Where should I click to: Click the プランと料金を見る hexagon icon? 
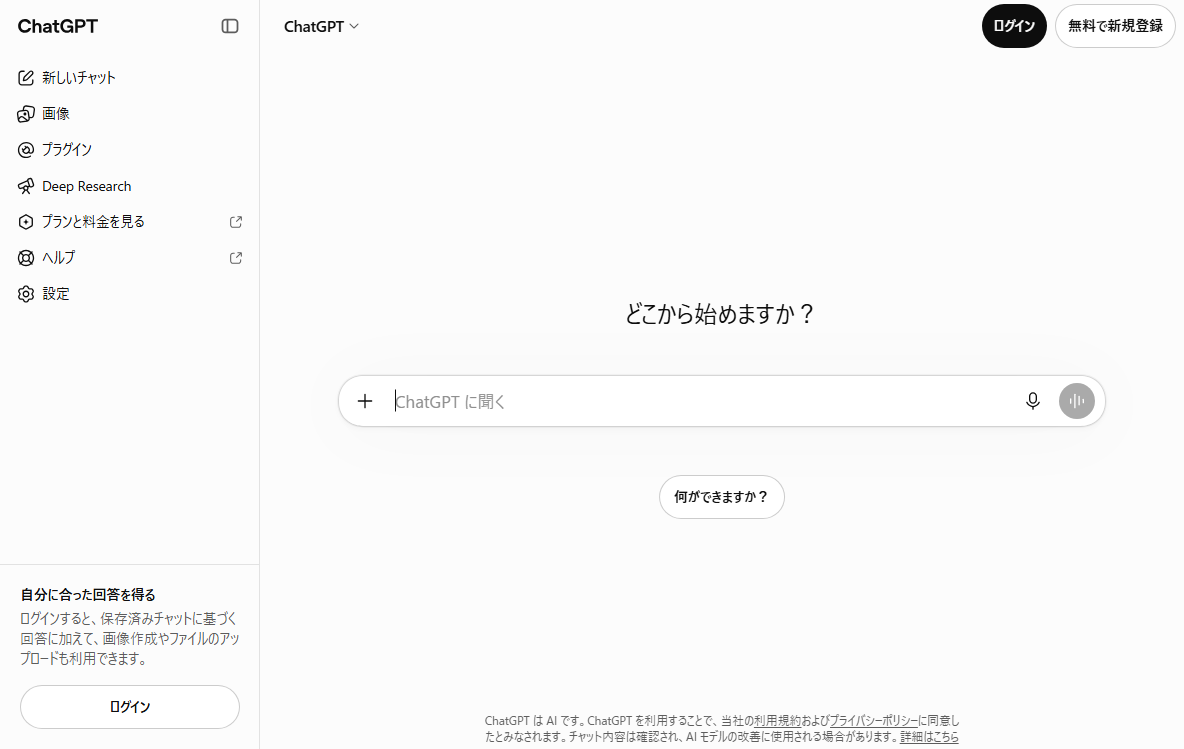(26, 222)
